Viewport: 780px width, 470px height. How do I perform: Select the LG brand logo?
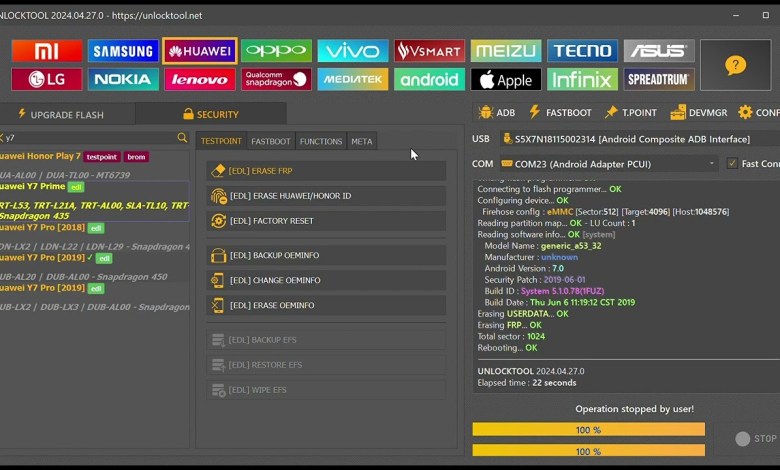[47, 80]
